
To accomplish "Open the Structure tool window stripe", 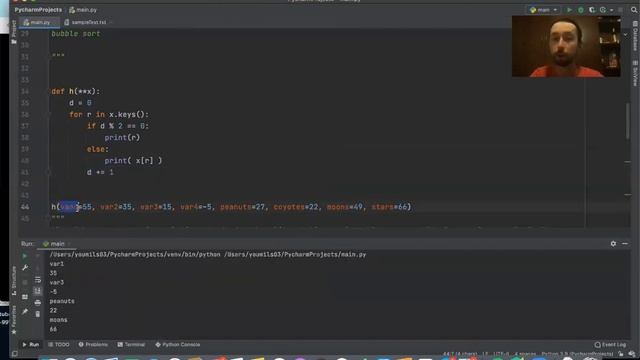I will [x=14, y=280].
